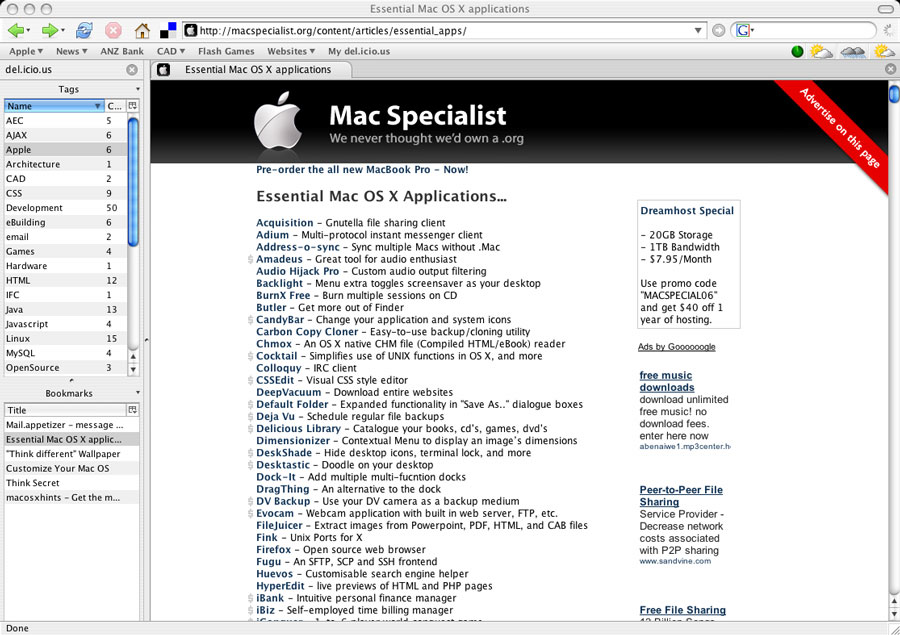Click the Apple logo in the page header

278,121
